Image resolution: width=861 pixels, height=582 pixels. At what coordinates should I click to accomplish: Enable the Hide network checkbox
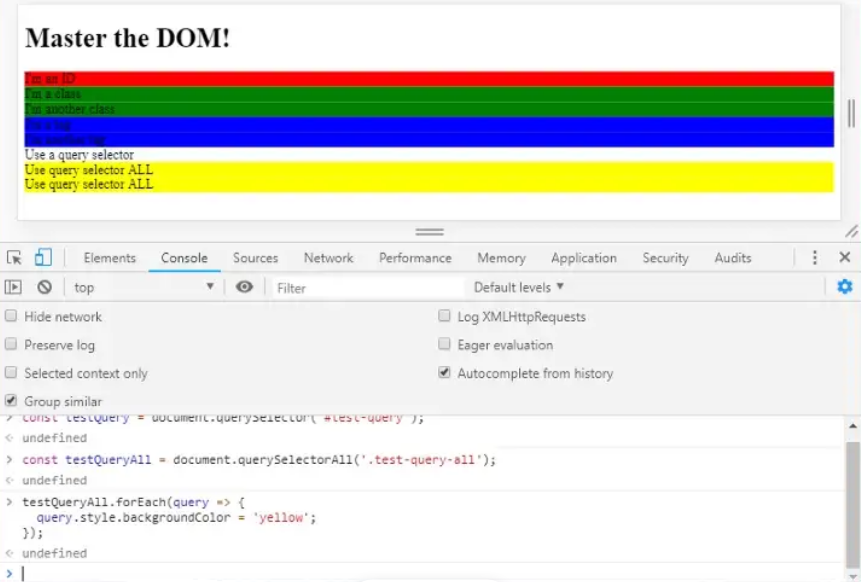pyautogui.click(x=12, y=316)
